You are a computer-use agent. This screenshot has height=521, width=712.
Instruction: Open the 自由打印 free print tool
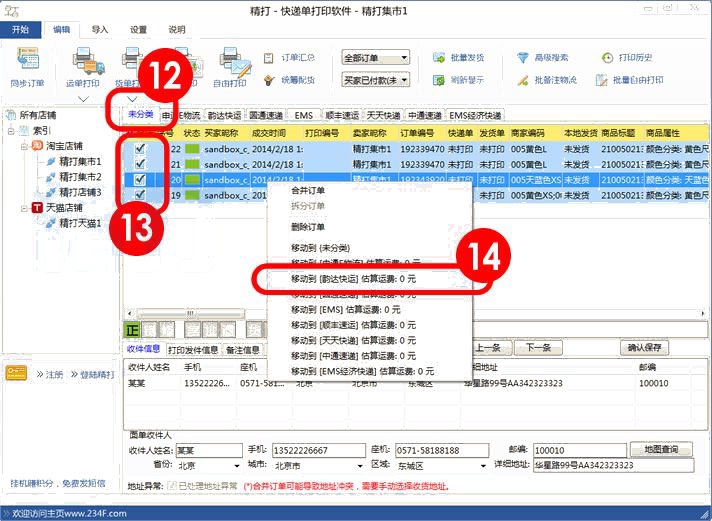point(231,63)
